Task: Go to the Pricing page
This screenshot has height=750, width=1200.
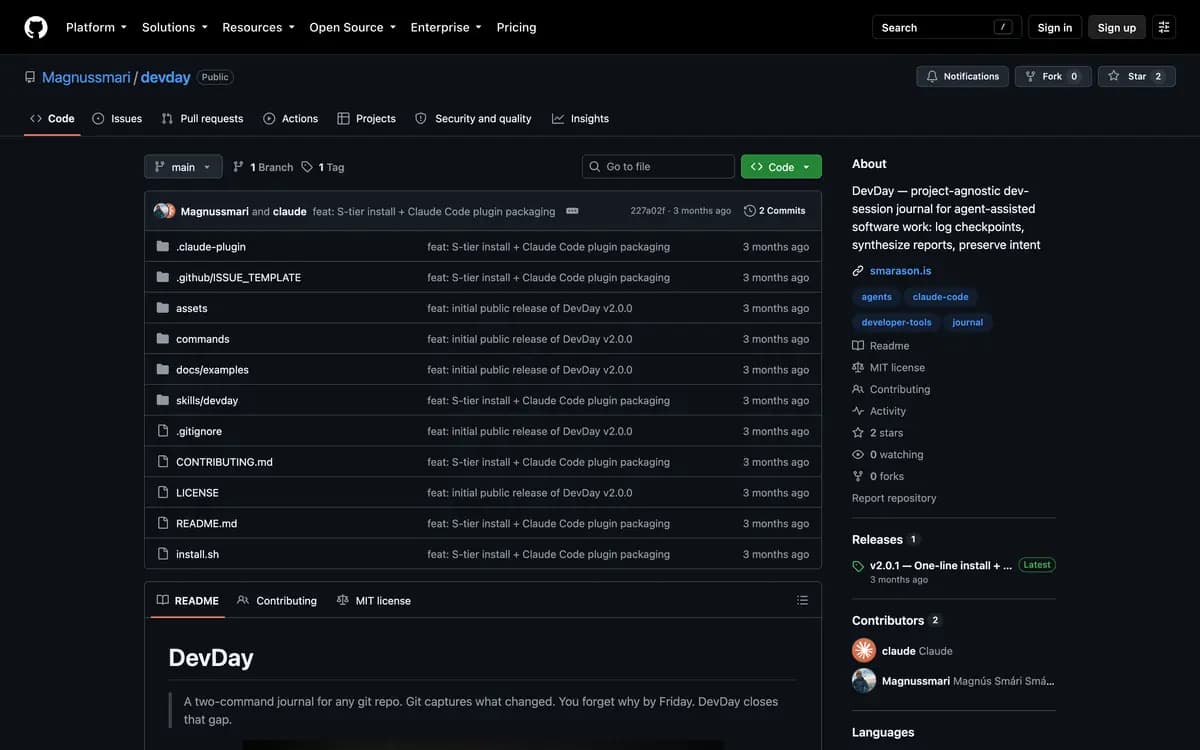Action: (x=516, y=27)
